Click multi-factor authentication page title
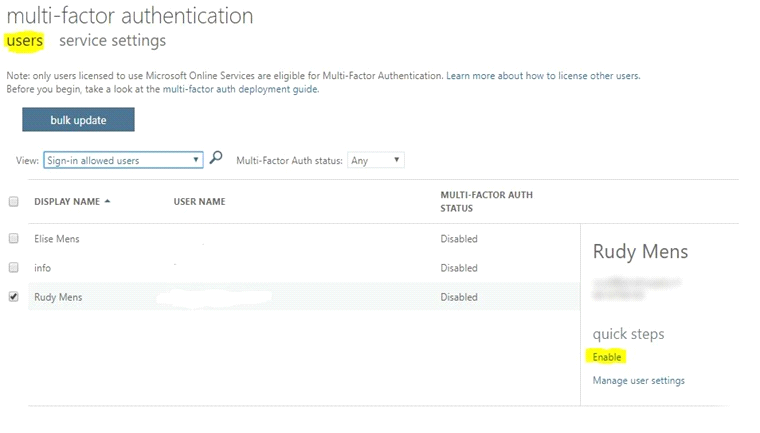 [x=130, y=16]
